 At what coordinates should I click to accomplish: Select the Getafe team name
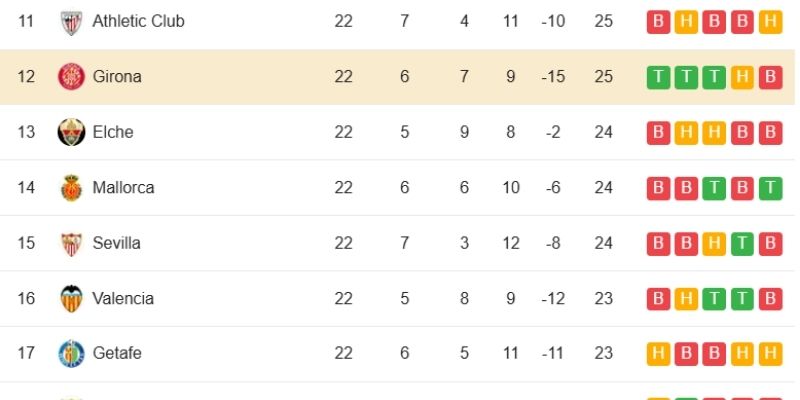pyautogui.click(x=117, y=353)
